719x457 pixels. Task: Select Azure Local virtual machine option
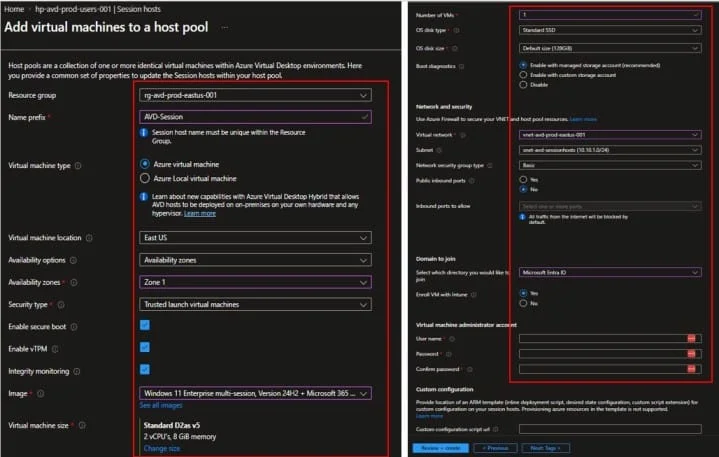[x=145, y=178]
